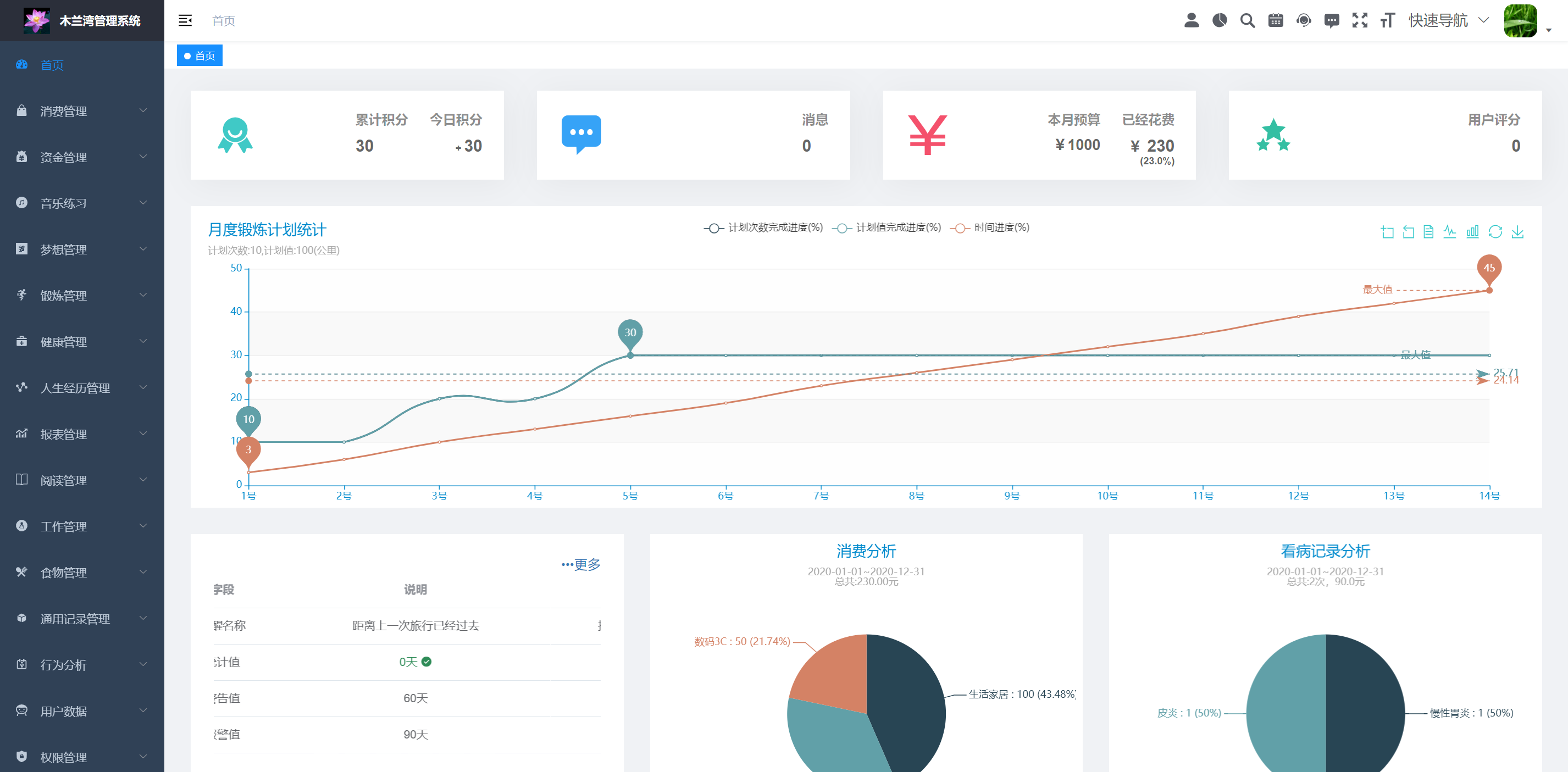Open the chart data view document icon

coord(1428,232)
